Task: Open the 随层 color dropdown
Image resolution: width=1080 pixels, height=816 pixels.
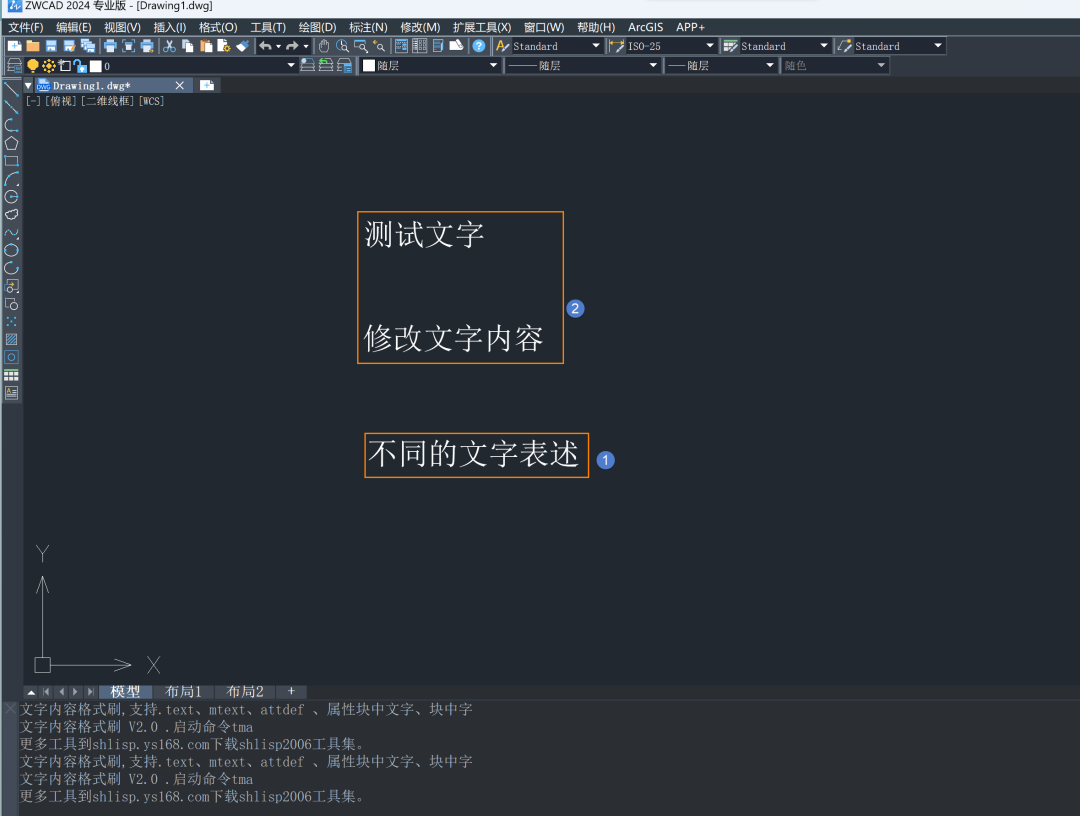Action: [430, 66]
